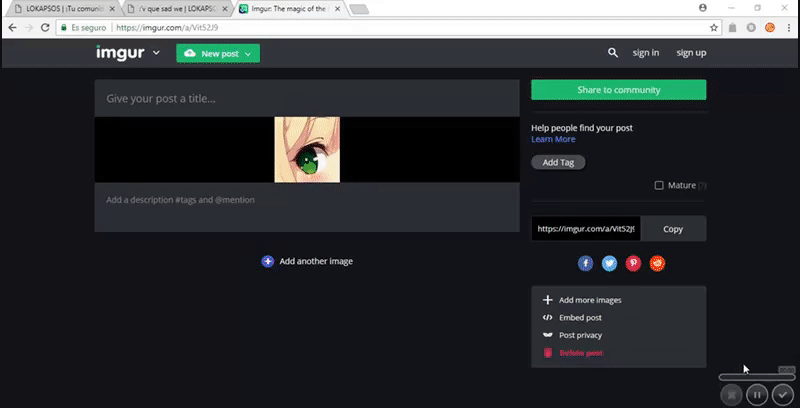Open the Chrome three-dot menu
Image resolution: width=800 pixels, height=408 pixels.
pyautogui.click(x=788, y=28)
